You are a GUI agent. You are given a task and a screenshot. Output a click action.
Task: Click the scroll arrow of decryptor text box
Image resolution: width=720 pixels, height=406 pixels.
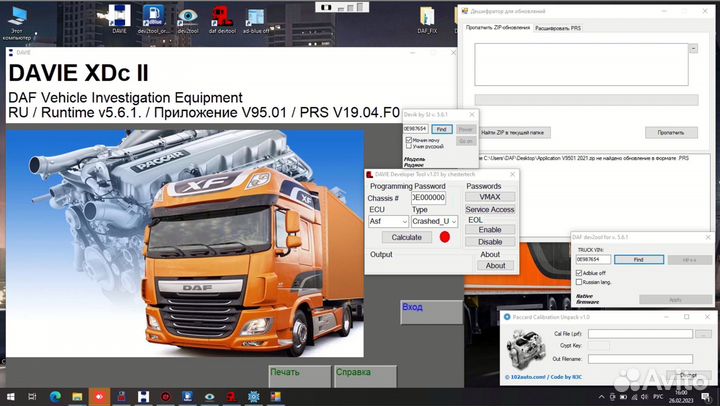(693, 48)
